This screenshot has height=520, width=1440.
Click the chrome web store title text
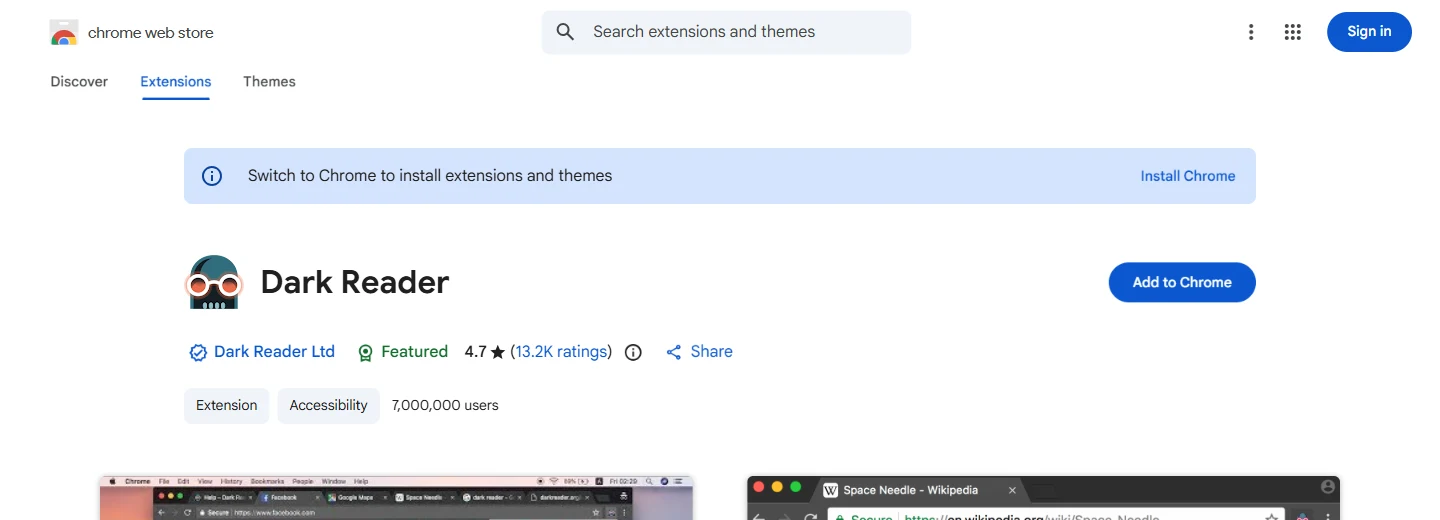[x=151, y=33]
